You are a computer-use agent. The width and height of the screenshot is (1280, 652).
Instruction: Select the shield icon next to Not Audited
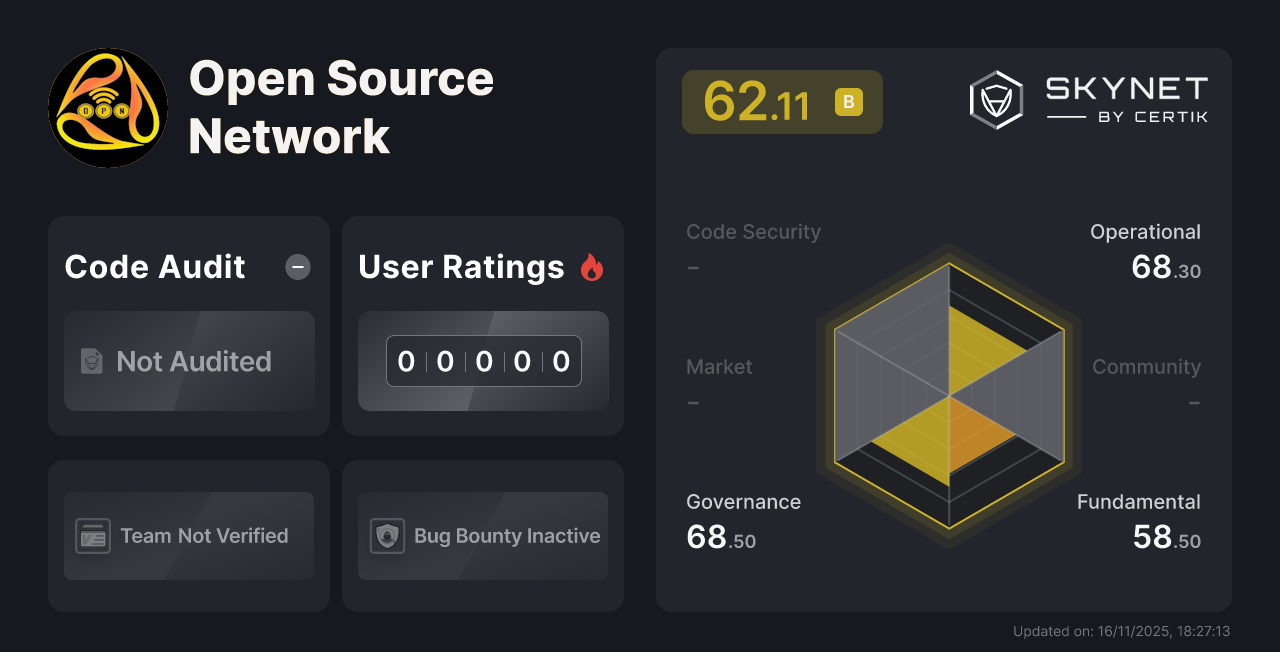(90, 362)
